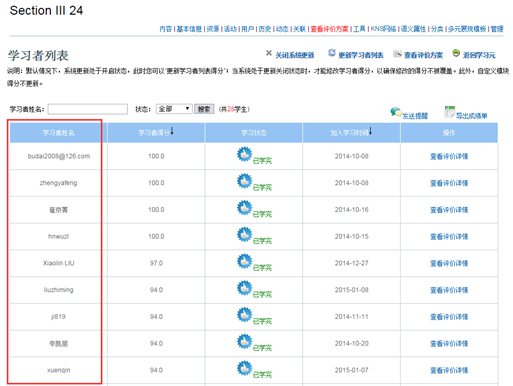Open 查看评价详情 for xuenqin
Image resolution: width=513 pixels, height=386 pixels.
click(x=449, y=370)
